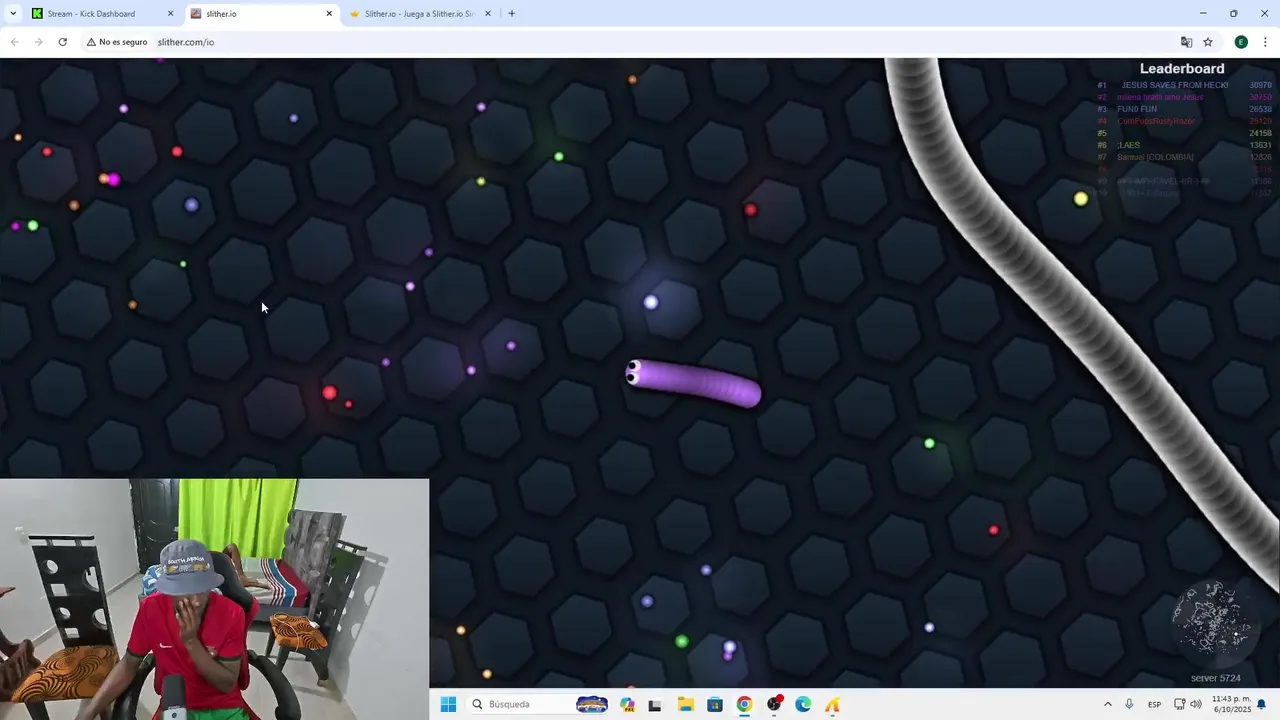Switch to the Slither.io - Juega a Slither.io tab
Screen dimensions: 1280x720
tap(420, 14)
